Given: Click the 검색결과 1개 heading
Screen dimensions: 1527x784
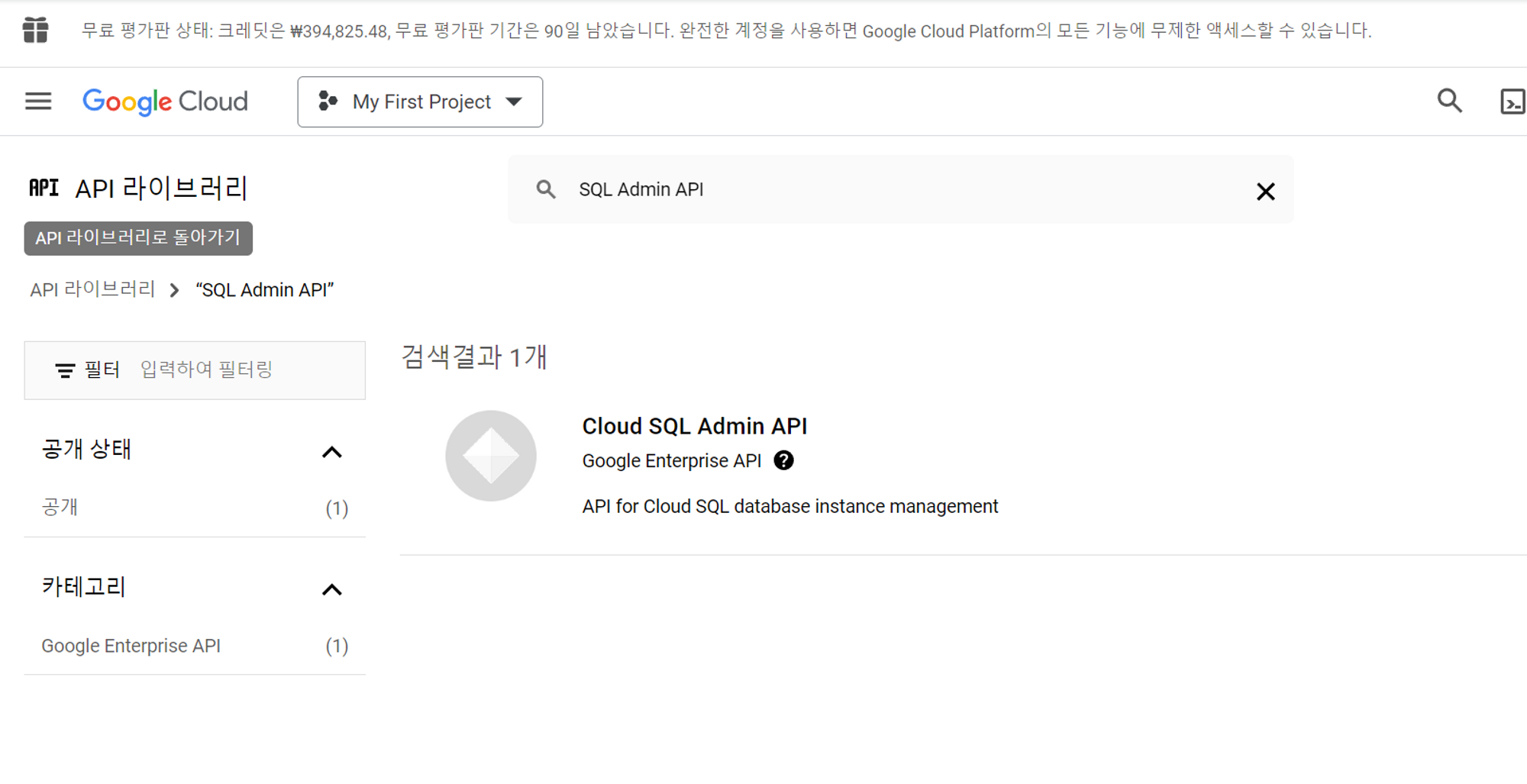Looking at the screenshot, I should click(x=474, y=357).
